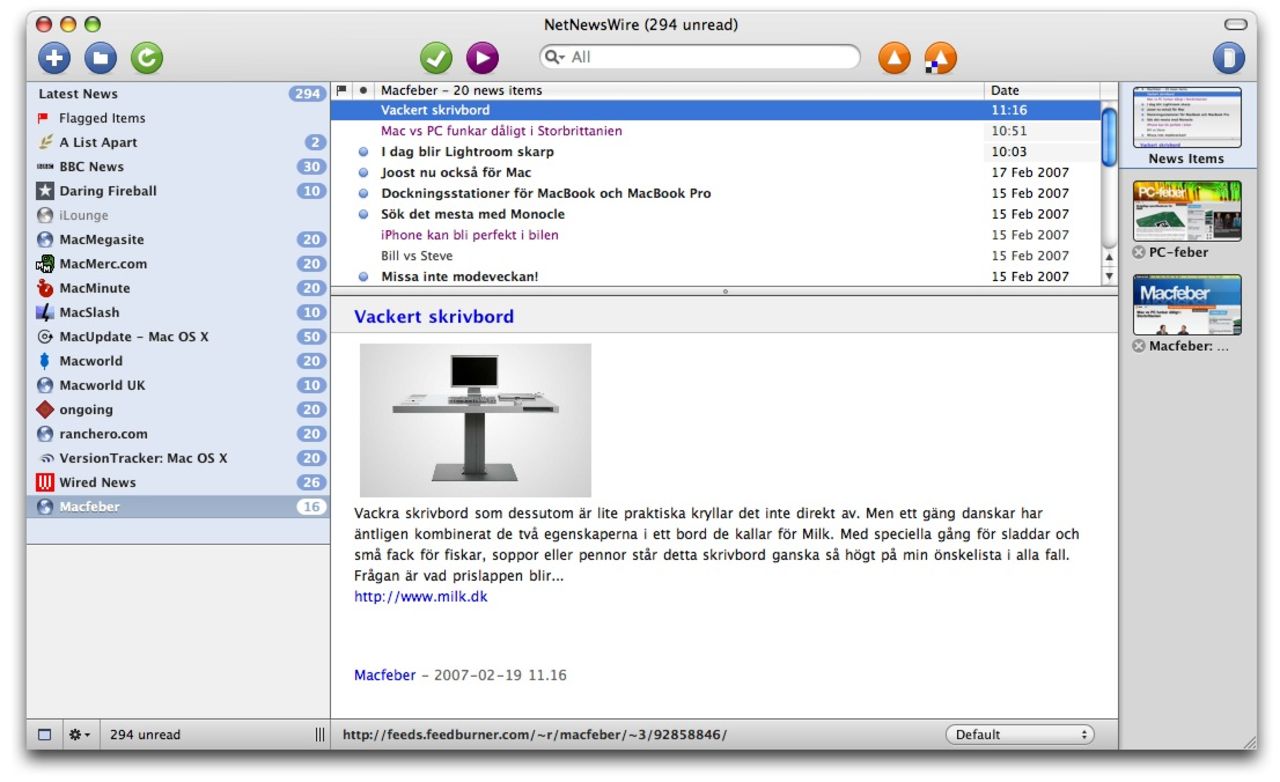Click the blue plus Subscribe button
1280x782 pixels.
coord(54,58)
